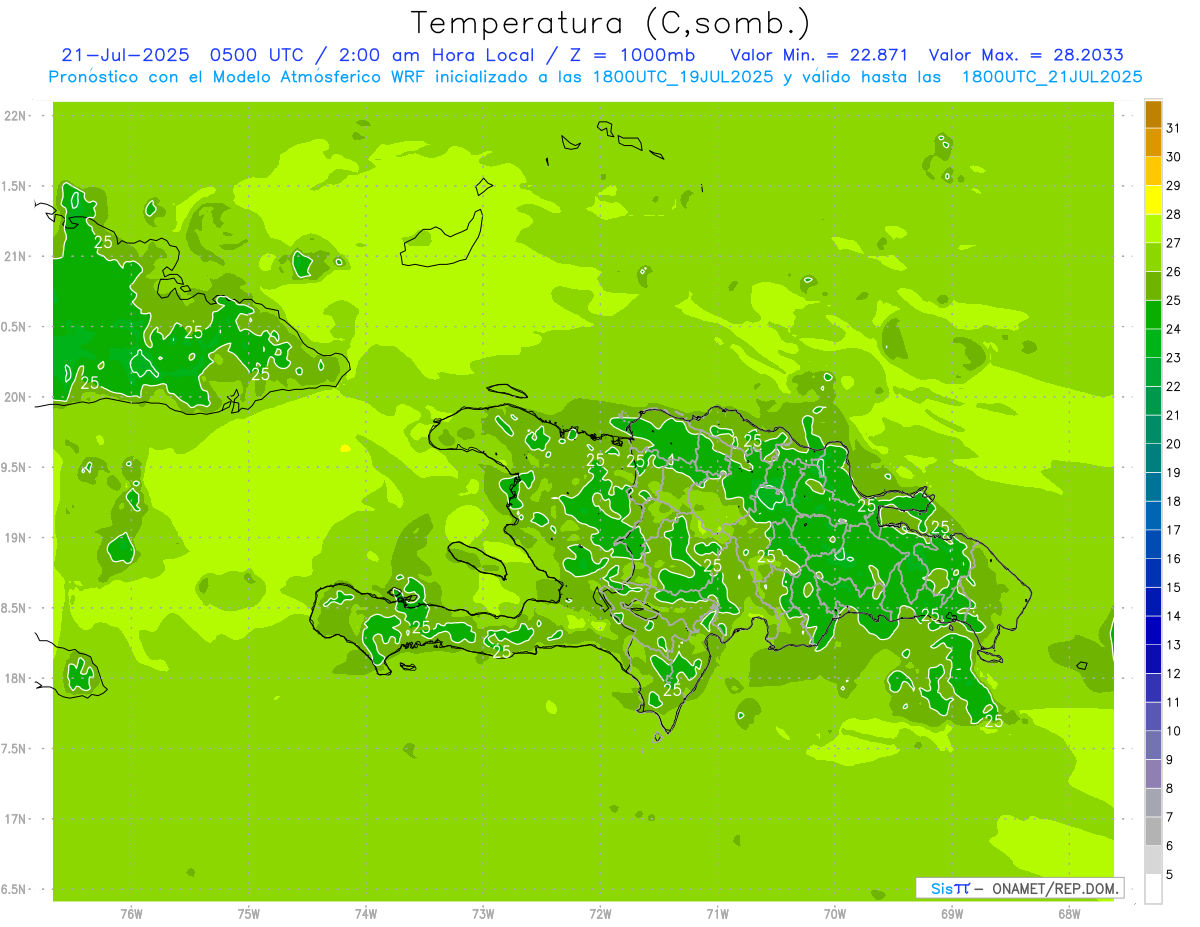Viewport: 1200px width, 927px height.
Task: Click the '71W' longitude axis label
Action: tap(717, 913)
